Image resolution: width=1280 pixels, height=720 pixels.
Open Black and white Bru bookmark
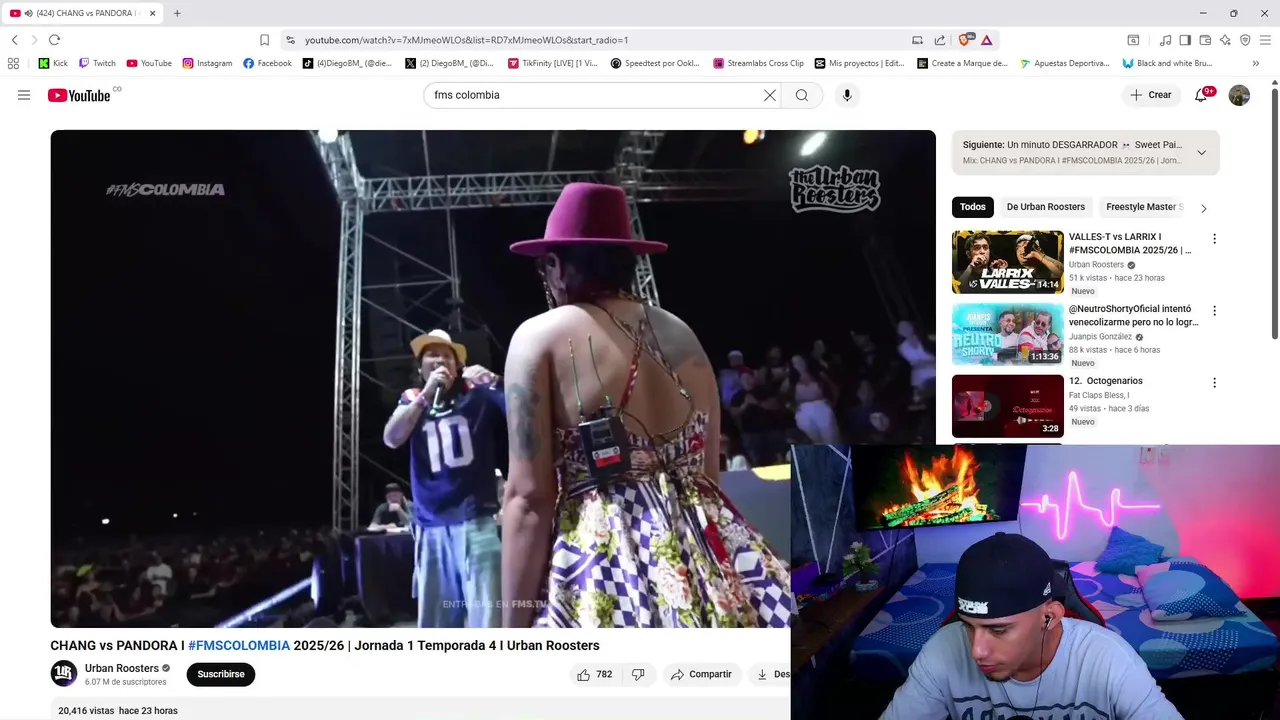point(1167,63)
